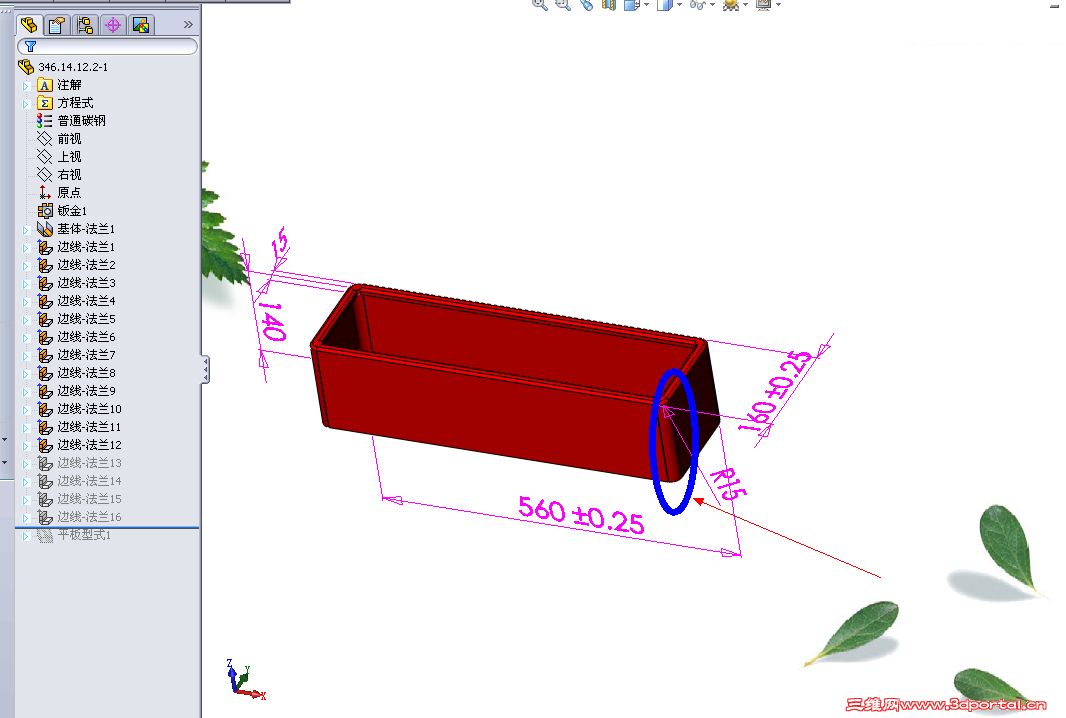The image size is (1066, 718).
Task: Click the 边线-法兰1 edge flange icon
Action: click(x=44, y=247)
